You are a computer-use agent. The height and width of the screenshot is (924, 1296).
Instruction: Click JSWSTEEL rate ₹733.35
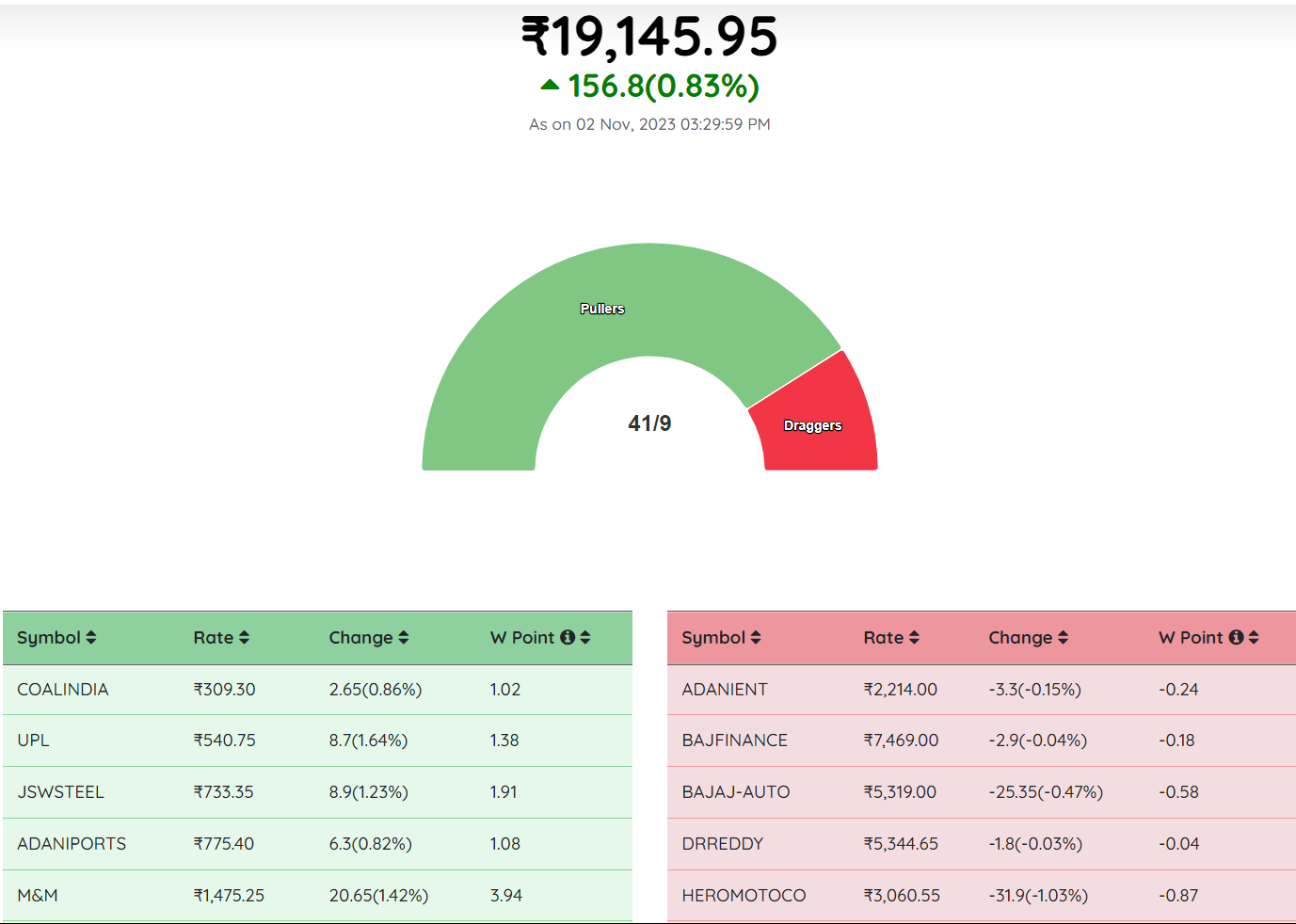click(223, 792)
